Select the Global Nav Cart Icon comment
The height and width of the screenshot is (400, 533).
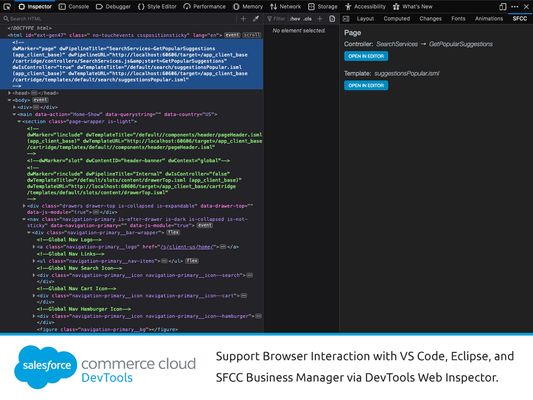[x=76, y=289]
